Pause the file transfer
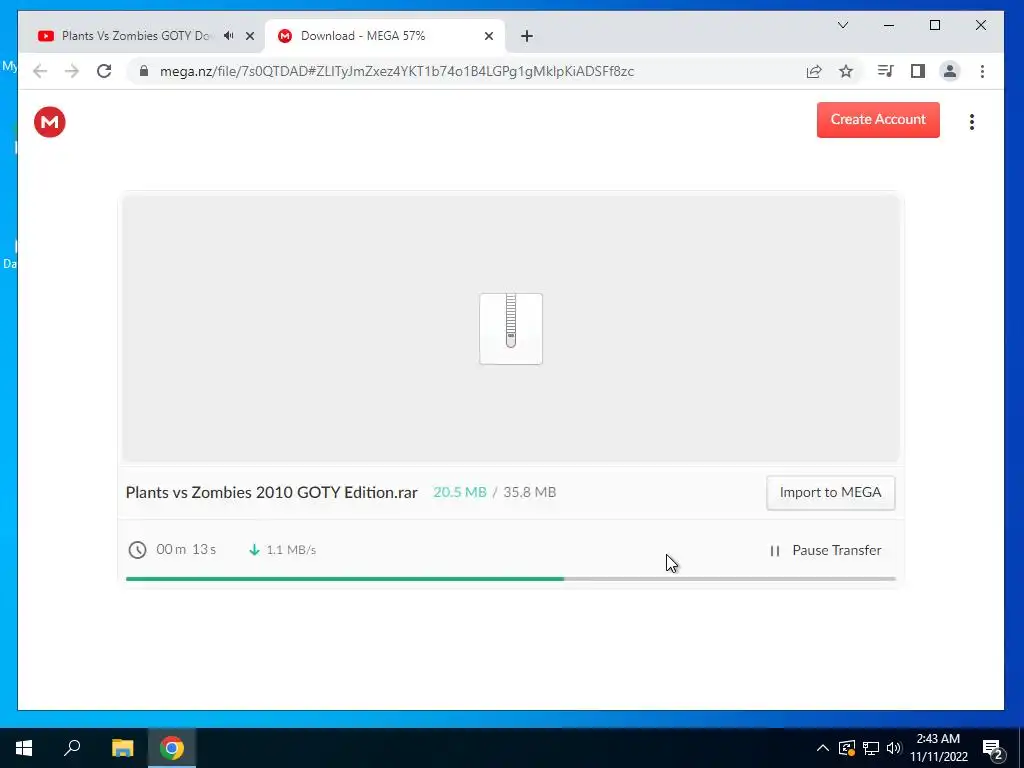The image size is (1024, 768). point(825,551)
